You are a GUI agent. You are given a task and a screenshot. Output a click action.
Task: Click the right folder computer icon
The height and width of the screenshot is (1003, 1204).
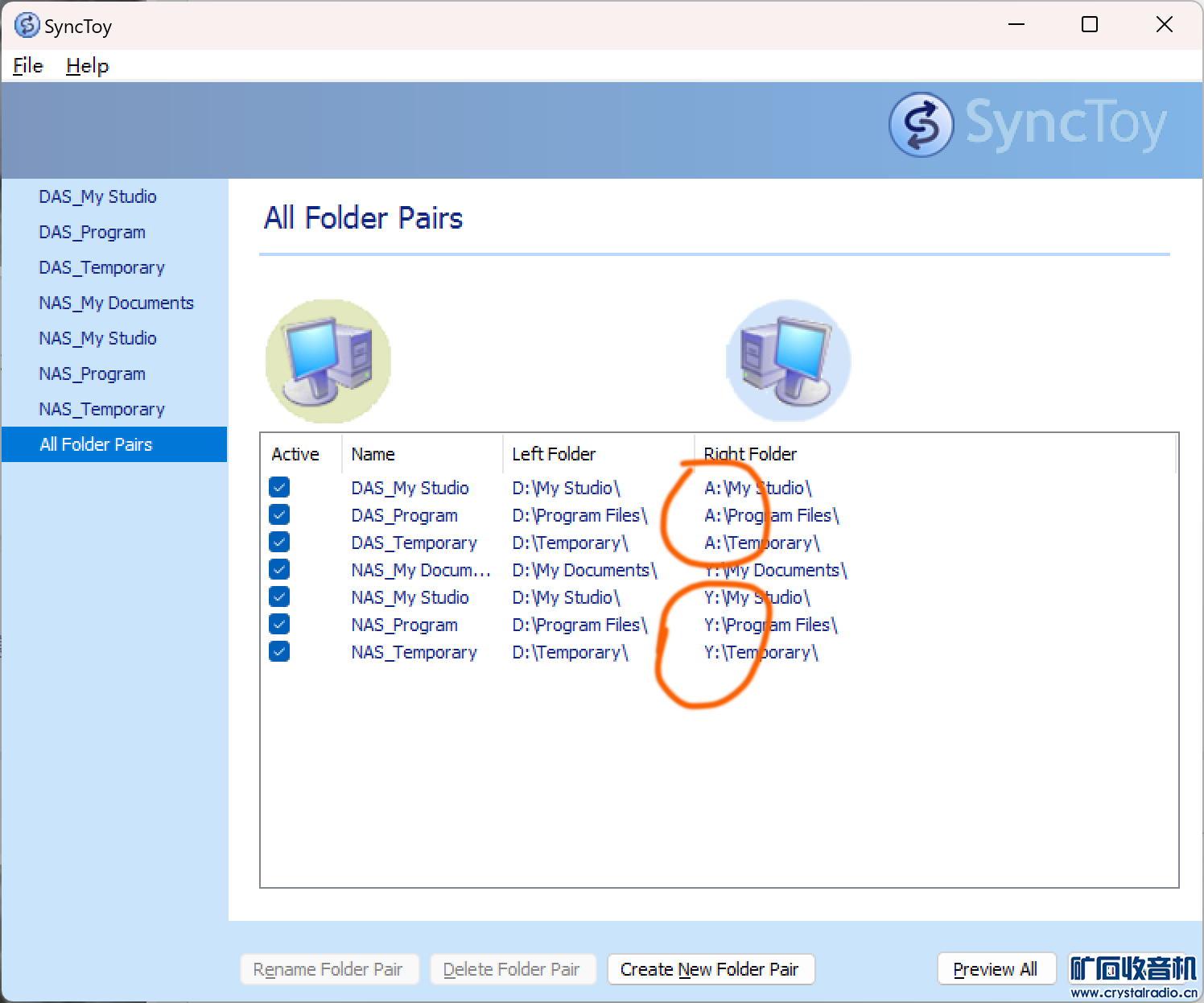pos(789,361)
